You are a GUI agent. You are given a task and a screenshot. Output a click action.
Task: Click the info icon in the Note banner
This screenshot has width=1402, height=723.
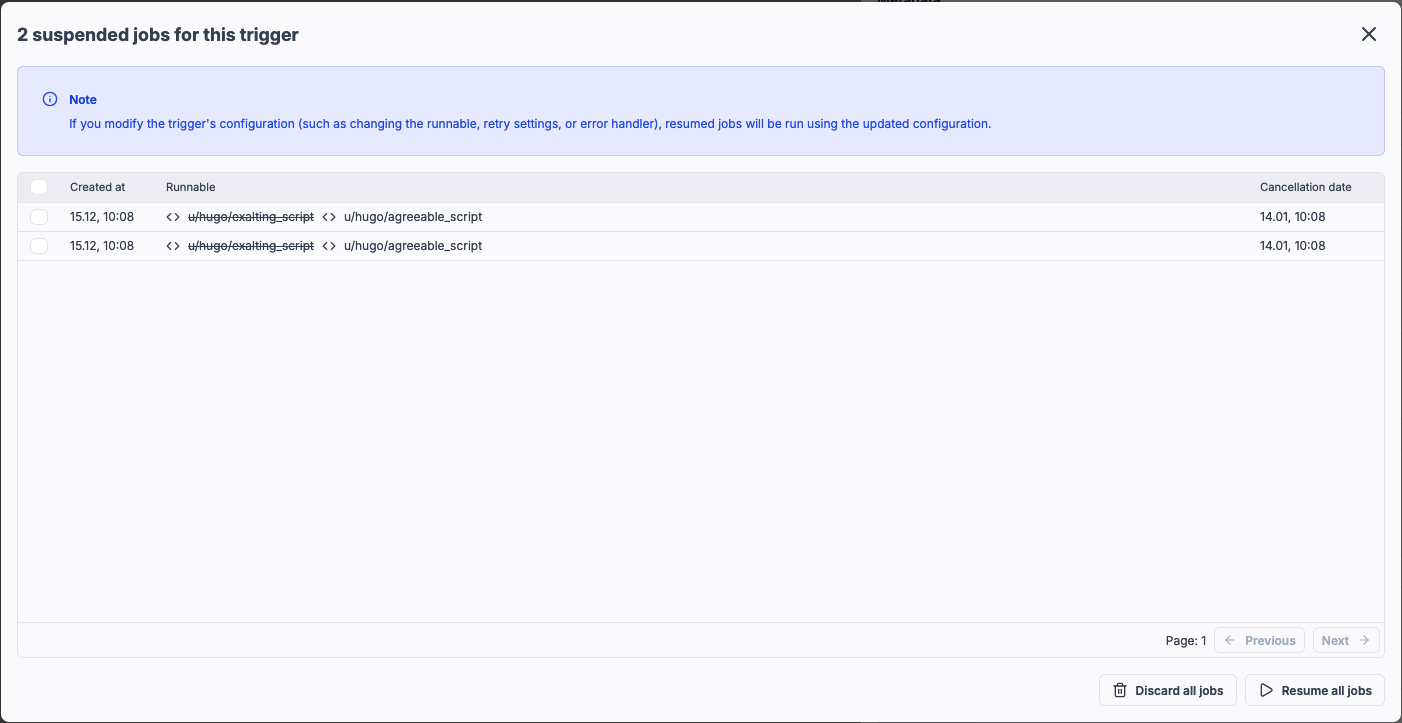50,99
